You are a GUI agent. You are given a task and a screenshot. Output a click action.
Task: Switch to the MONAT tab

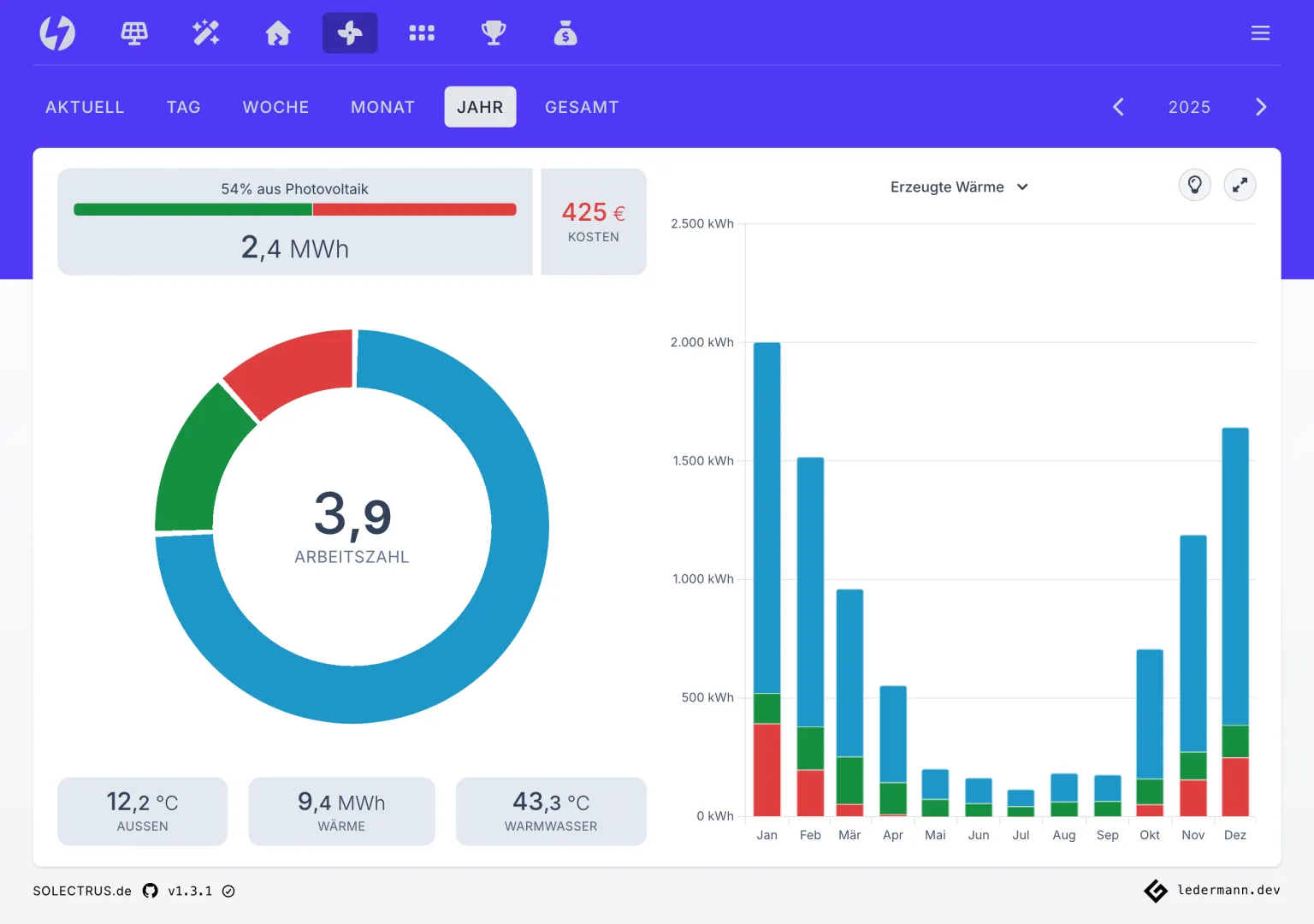[x=382, y=107]
